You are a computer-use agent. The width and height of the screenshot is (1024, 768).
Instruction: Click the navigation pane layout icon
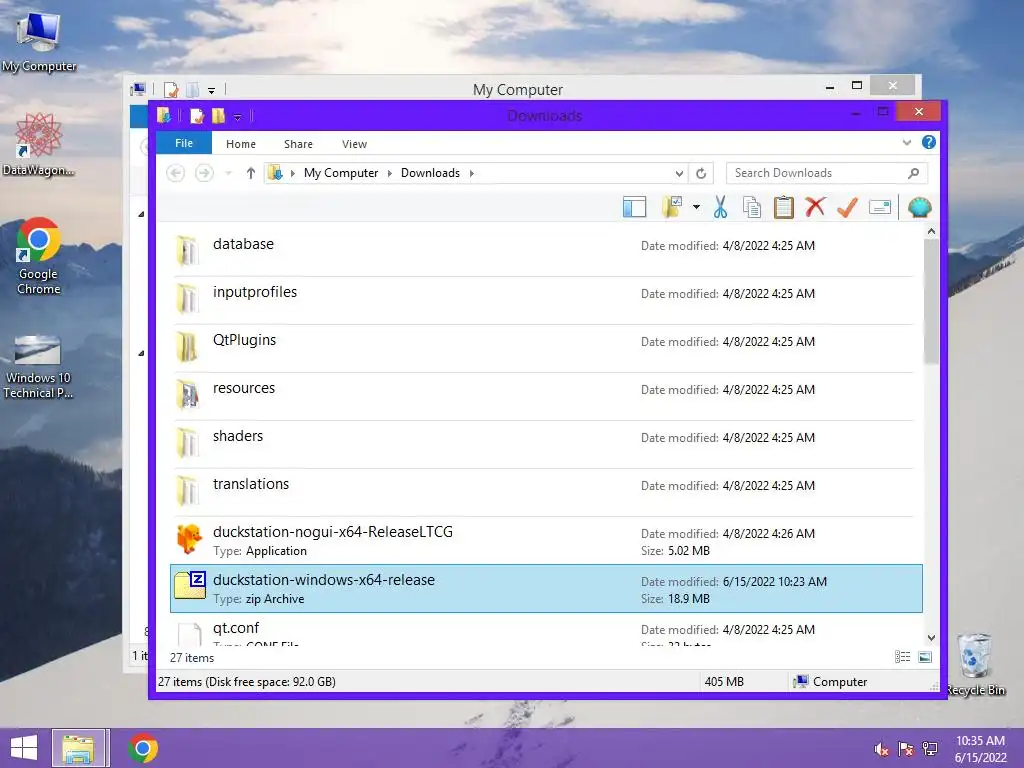coord(634,208)
